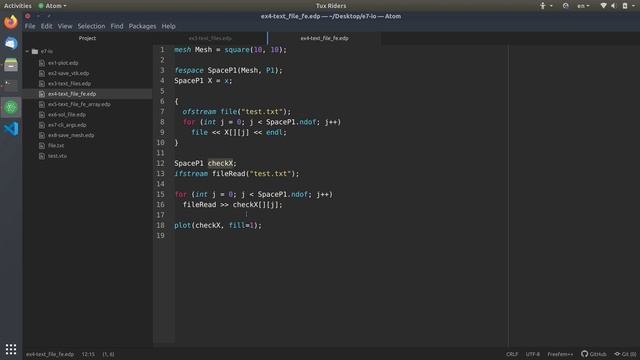Click the circular indicator icon beside en
The width and height of the screenshot is (640, 360).
tap(565, 6)
